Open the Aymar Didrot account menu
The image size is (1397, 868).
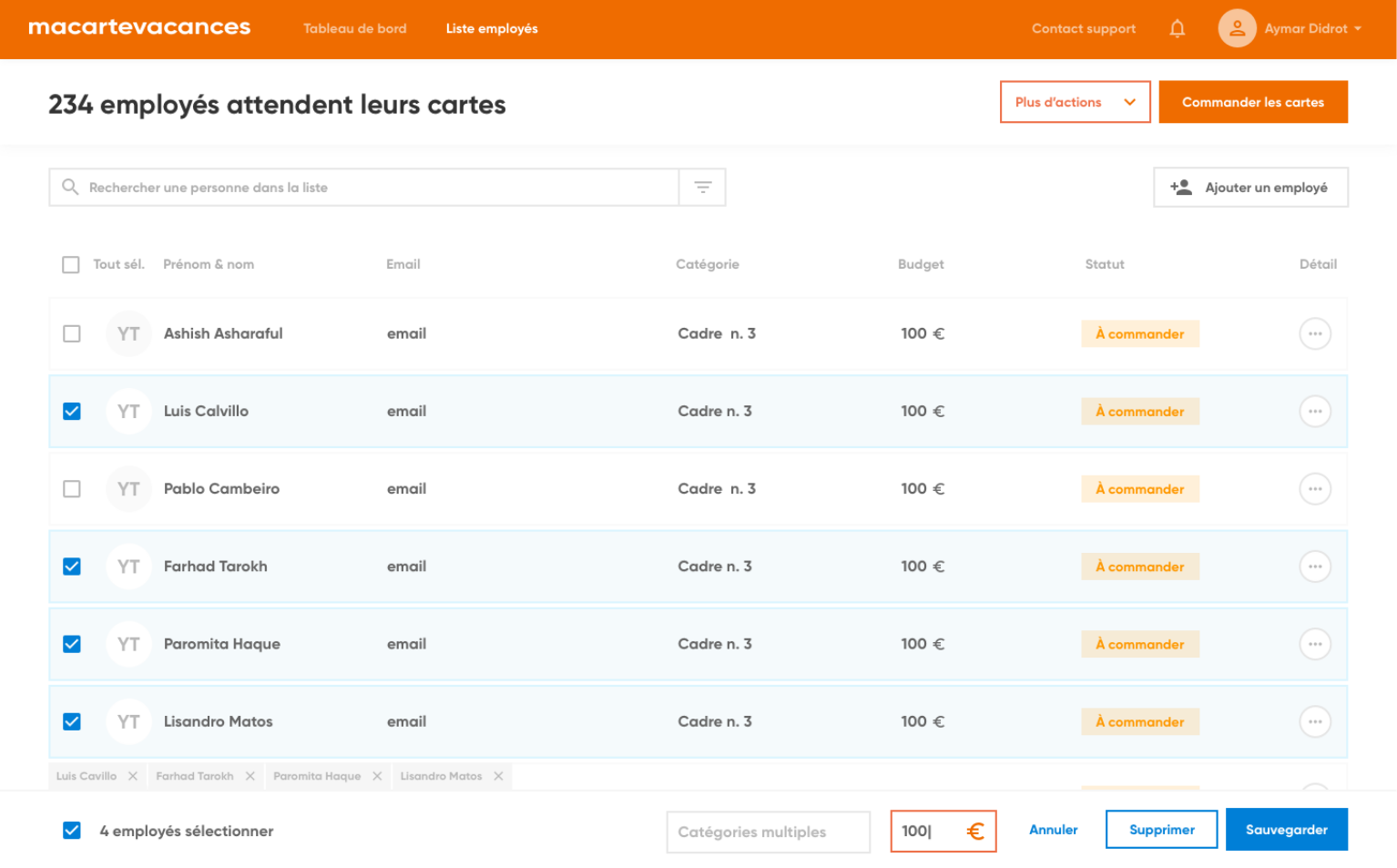[x=1313, y=28]
